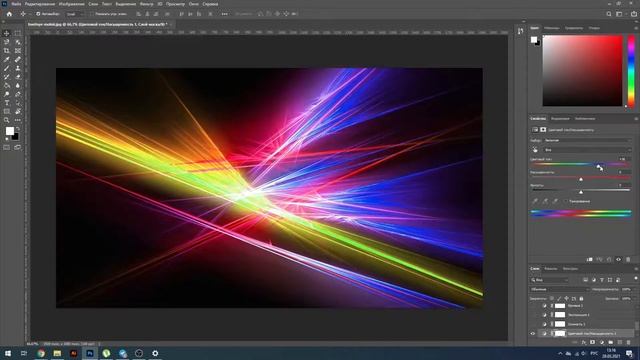Add a layer style with fx button

click(584, 342)
